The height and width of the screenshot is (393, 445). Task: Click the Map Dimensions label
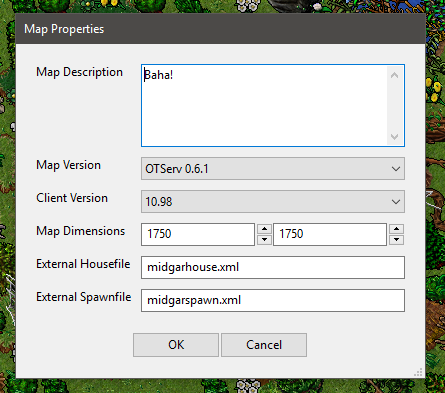tap(81, 231)
